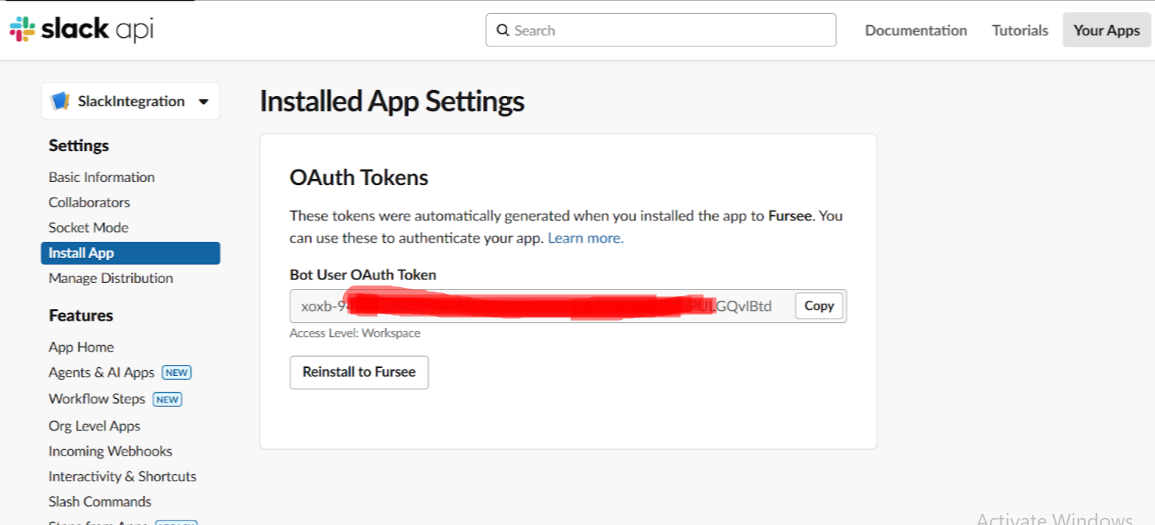The width and height of the screenshot is (1155, 525).
Task: Open the Tutorials page
Action: click(1019, 30)
